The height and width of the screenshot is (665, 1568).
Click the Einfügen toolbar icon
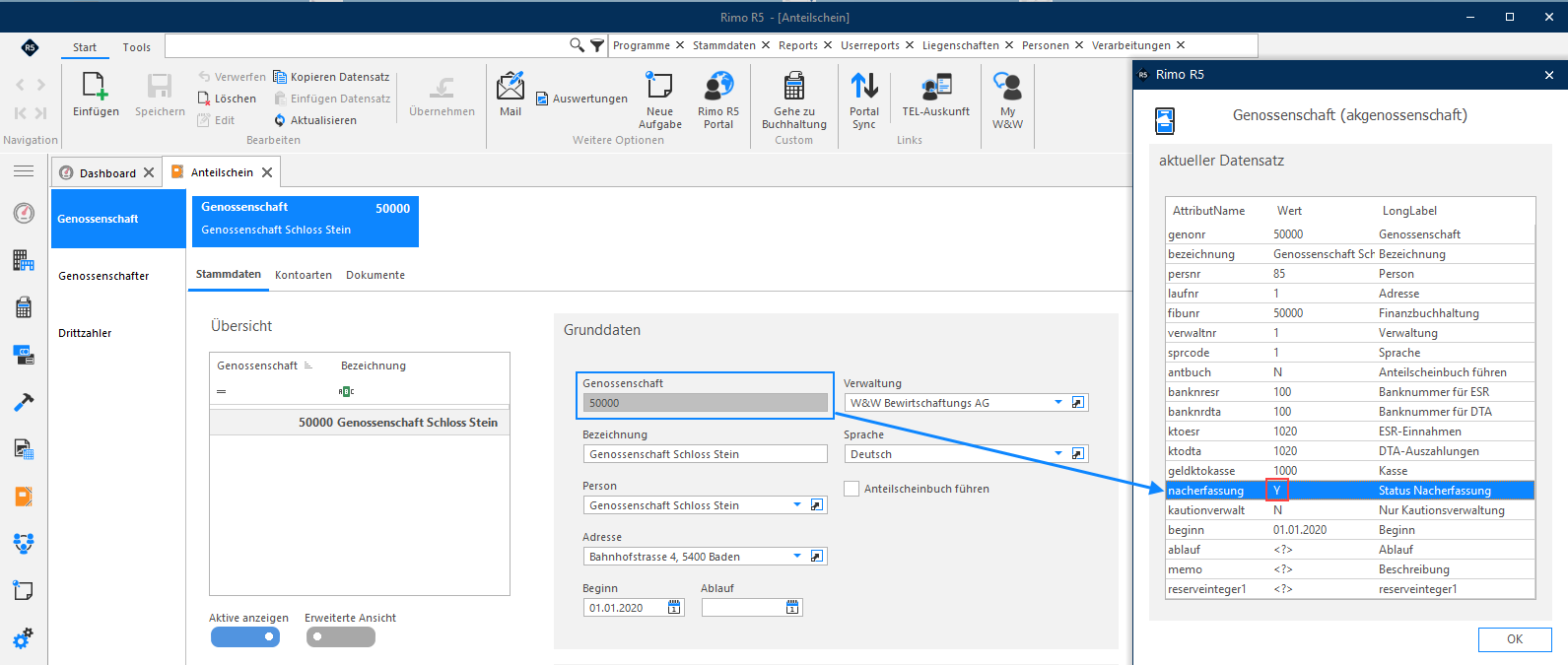(96, 95)
